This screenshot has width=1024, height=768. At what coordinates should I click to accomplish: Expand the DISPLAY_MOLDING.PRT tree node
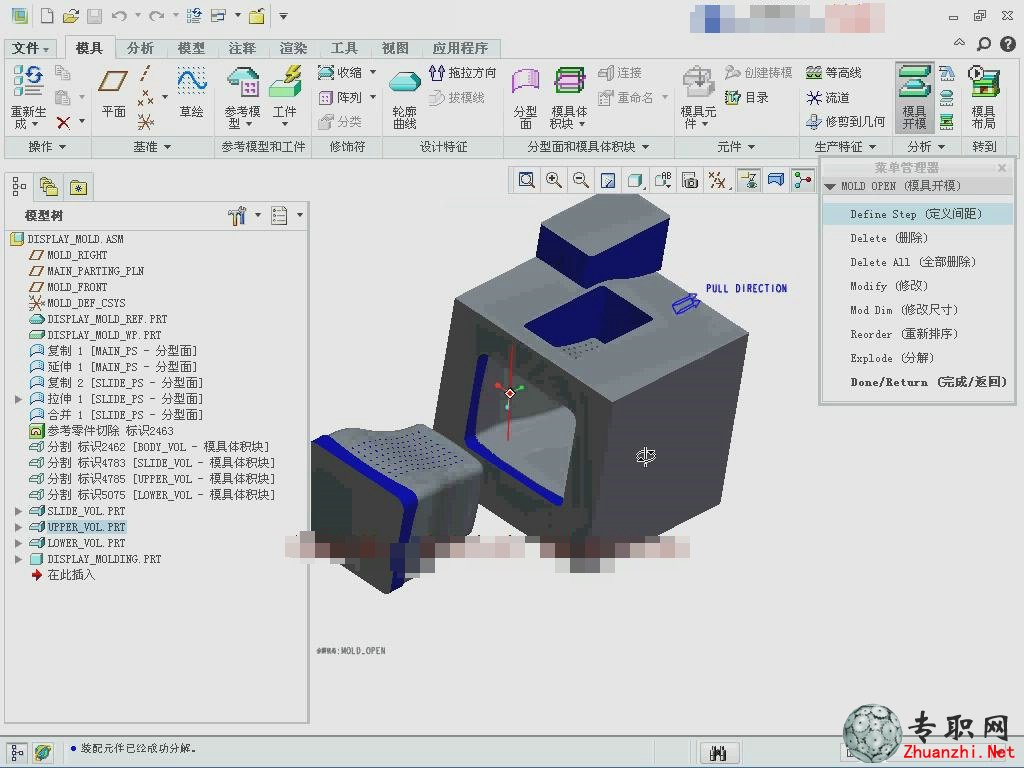[18, 559]
